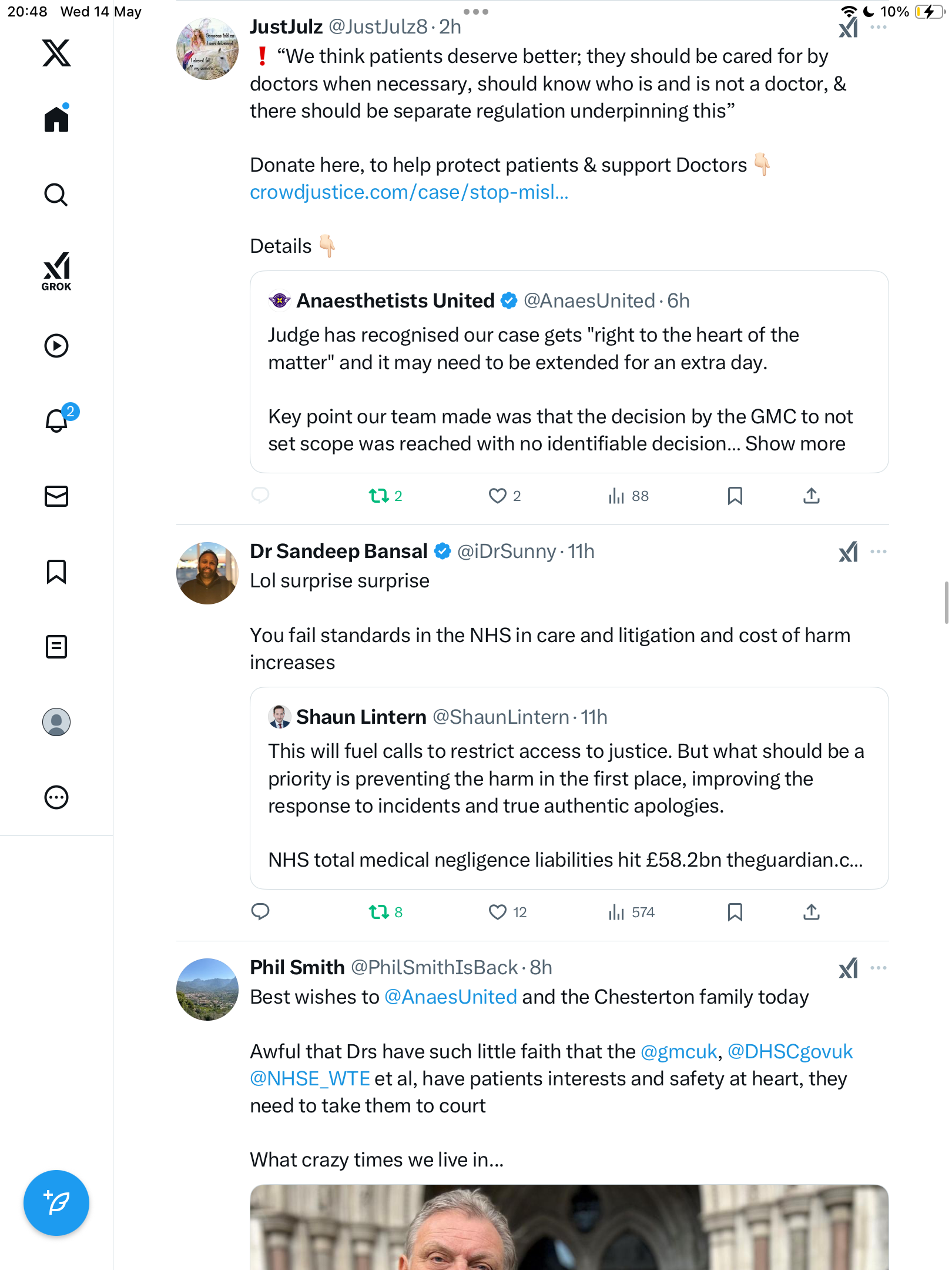952x1270 pixels.
Task: Bookmark Dr Sandeep Bansal's post
Action: [x=735, y=912]
